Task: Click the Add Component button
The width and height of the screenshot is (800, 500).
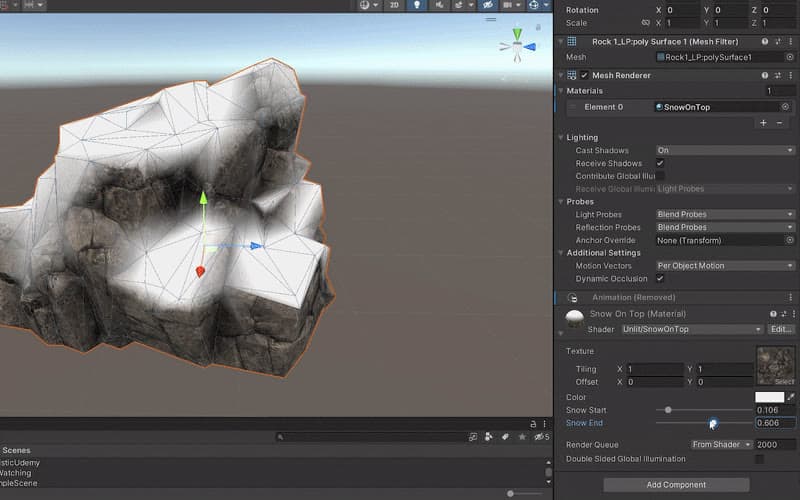Action: (x=676, y=485)
